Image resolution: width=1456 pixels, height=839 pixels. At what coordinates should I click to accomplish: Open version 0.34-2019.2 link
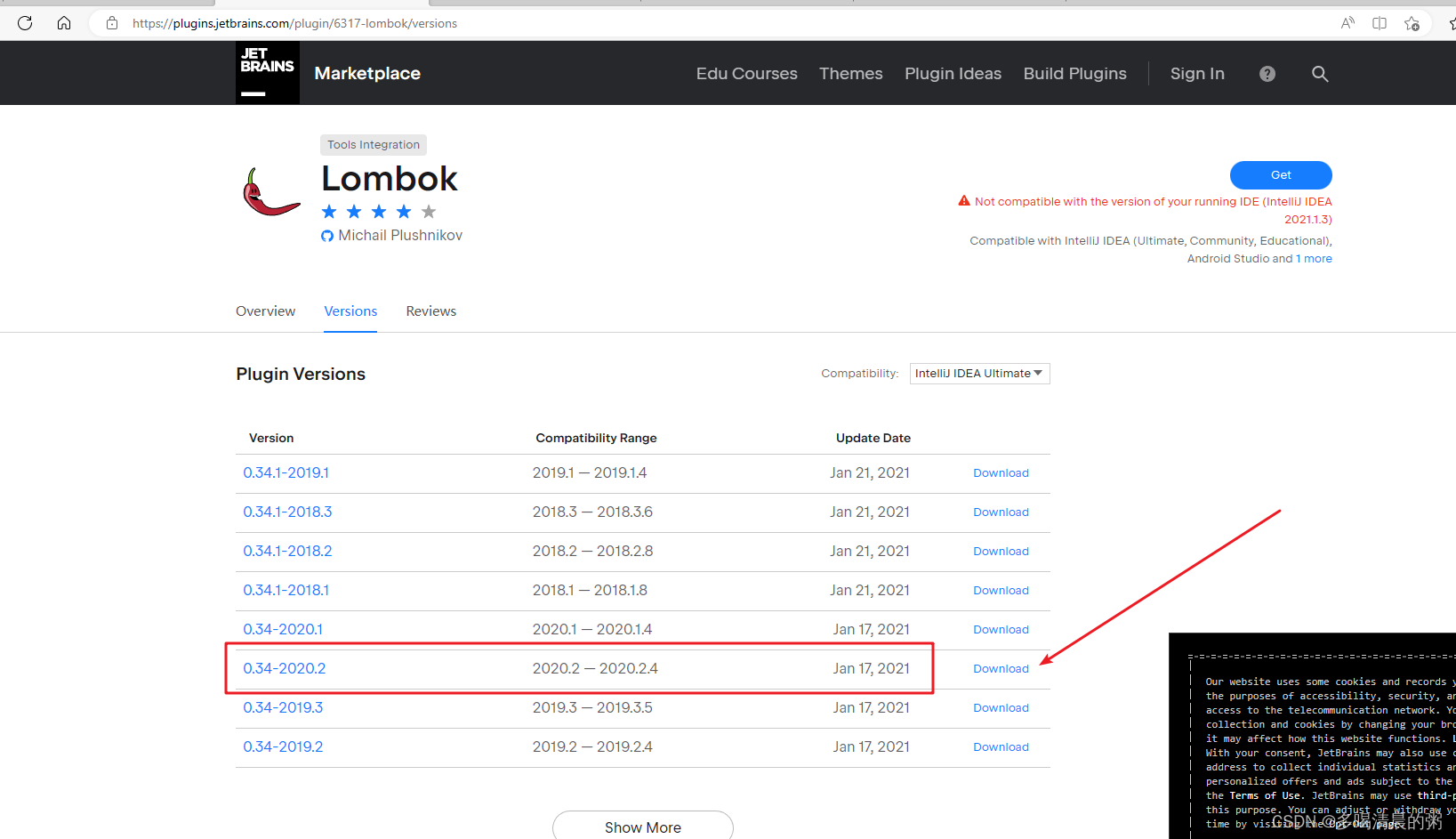tap(283, 747)
